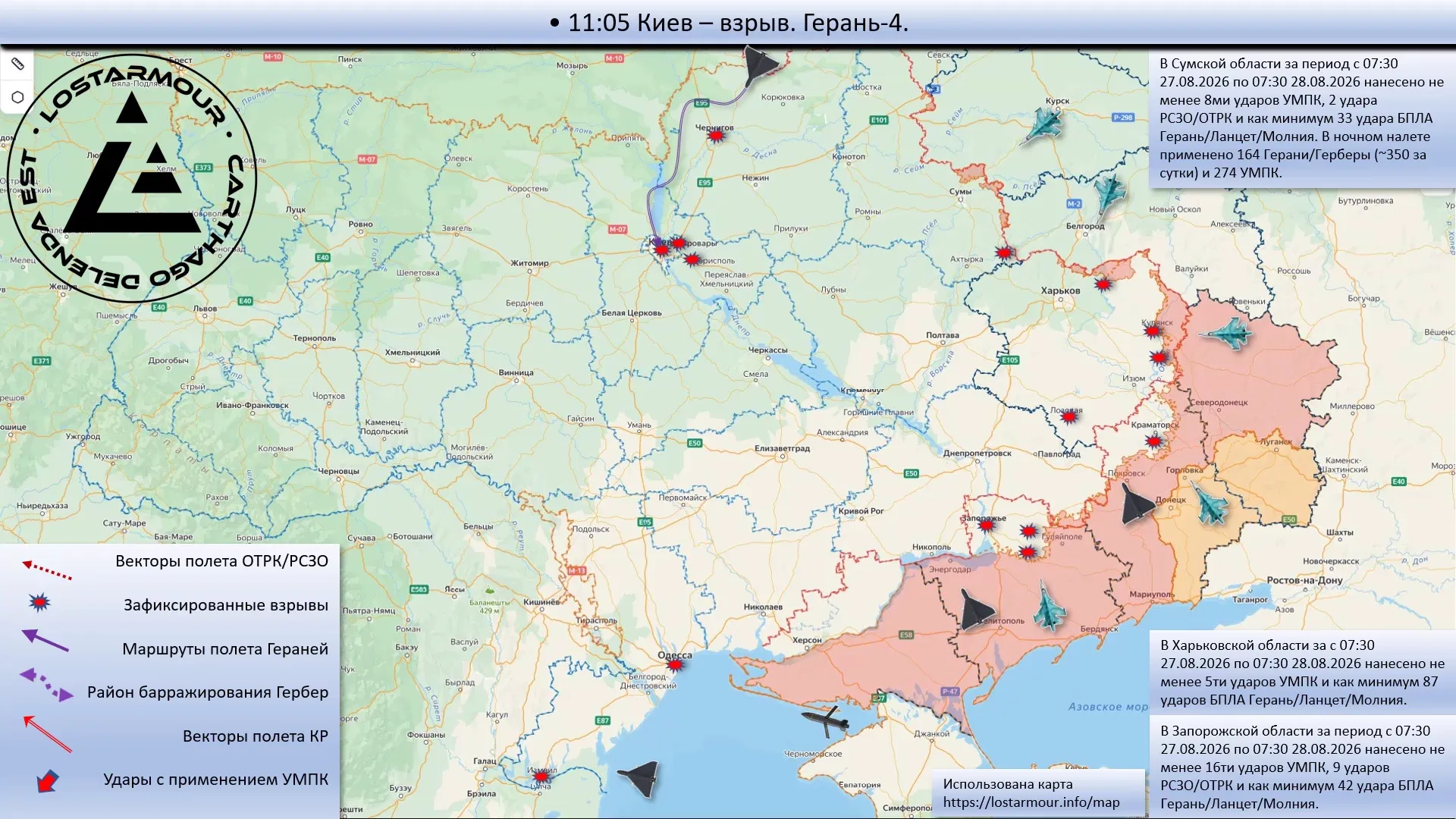Click the 'В Запорожской области' report text box
This screenshot has width=1456, height=819.
pyautogui.click(x=1303, y=767)
